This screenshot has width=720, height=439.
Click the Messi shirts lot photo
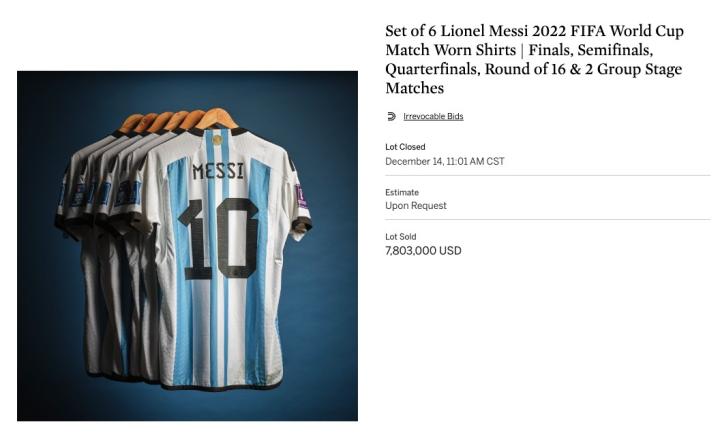(187, 246)
